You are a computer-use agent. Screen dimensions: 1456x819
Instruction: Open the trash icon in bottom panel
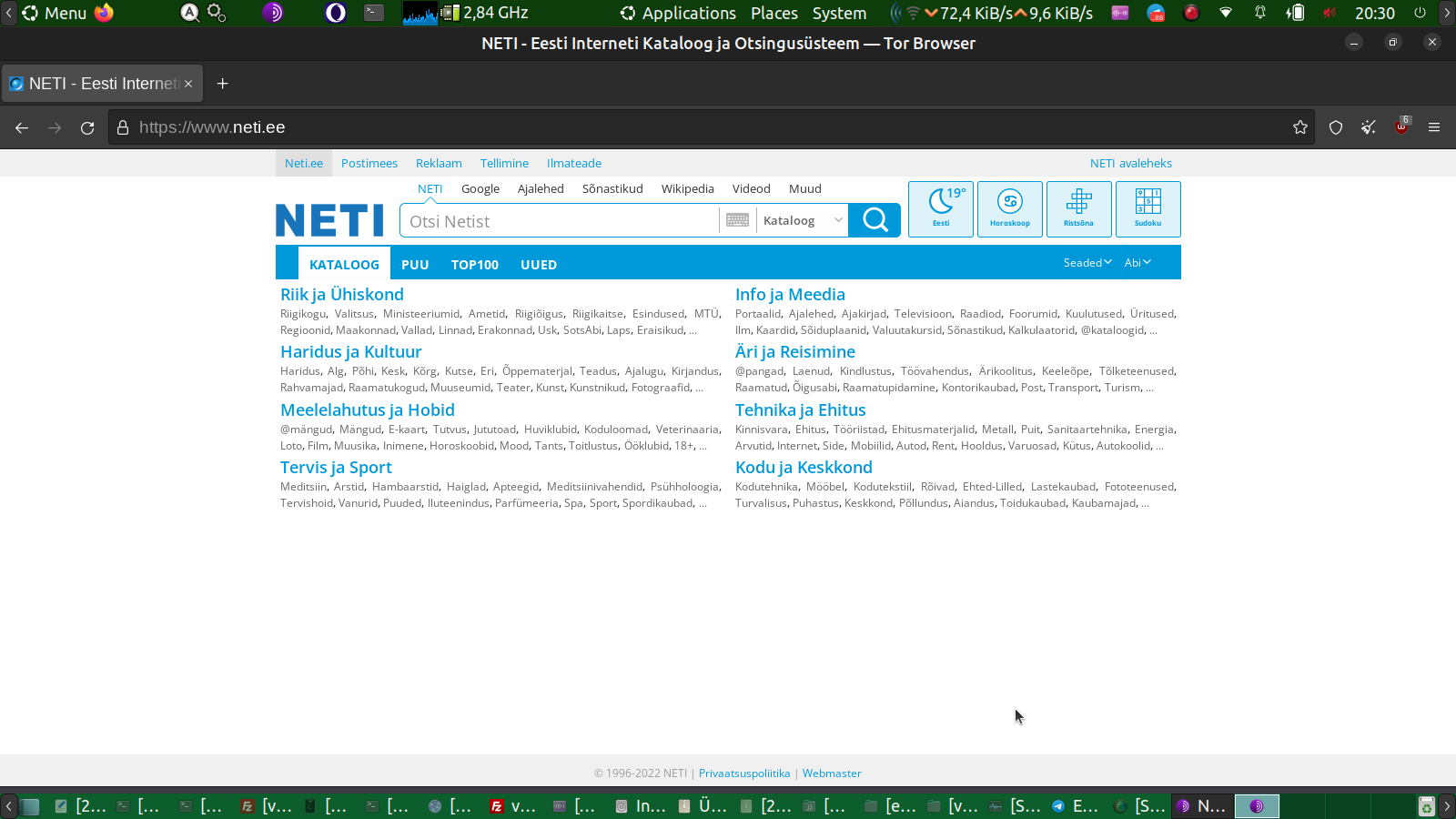coord(1426,806)
